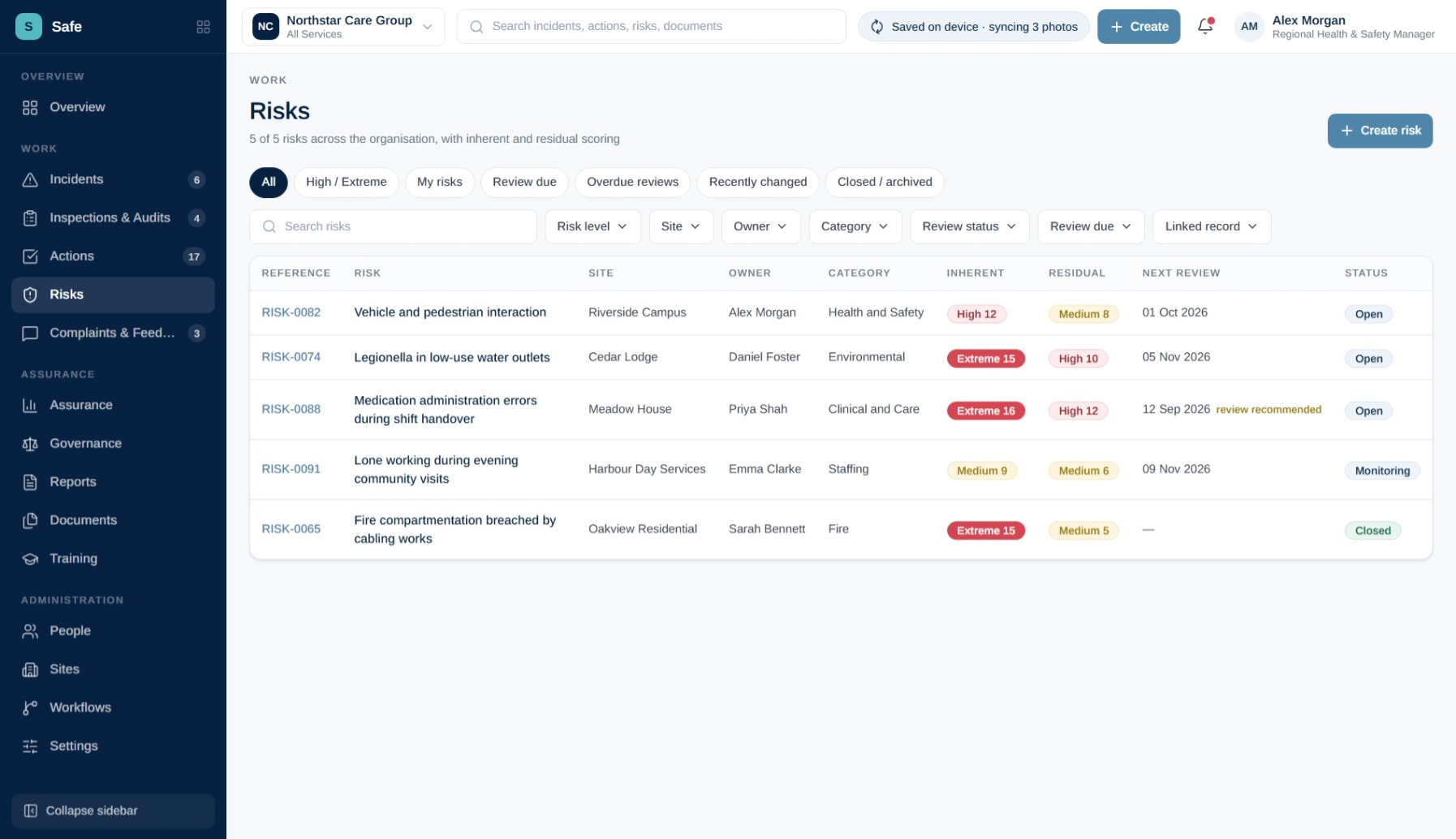Open Settings in the sidebar
Screen dimensions: 1456x839
pos(113,746)
